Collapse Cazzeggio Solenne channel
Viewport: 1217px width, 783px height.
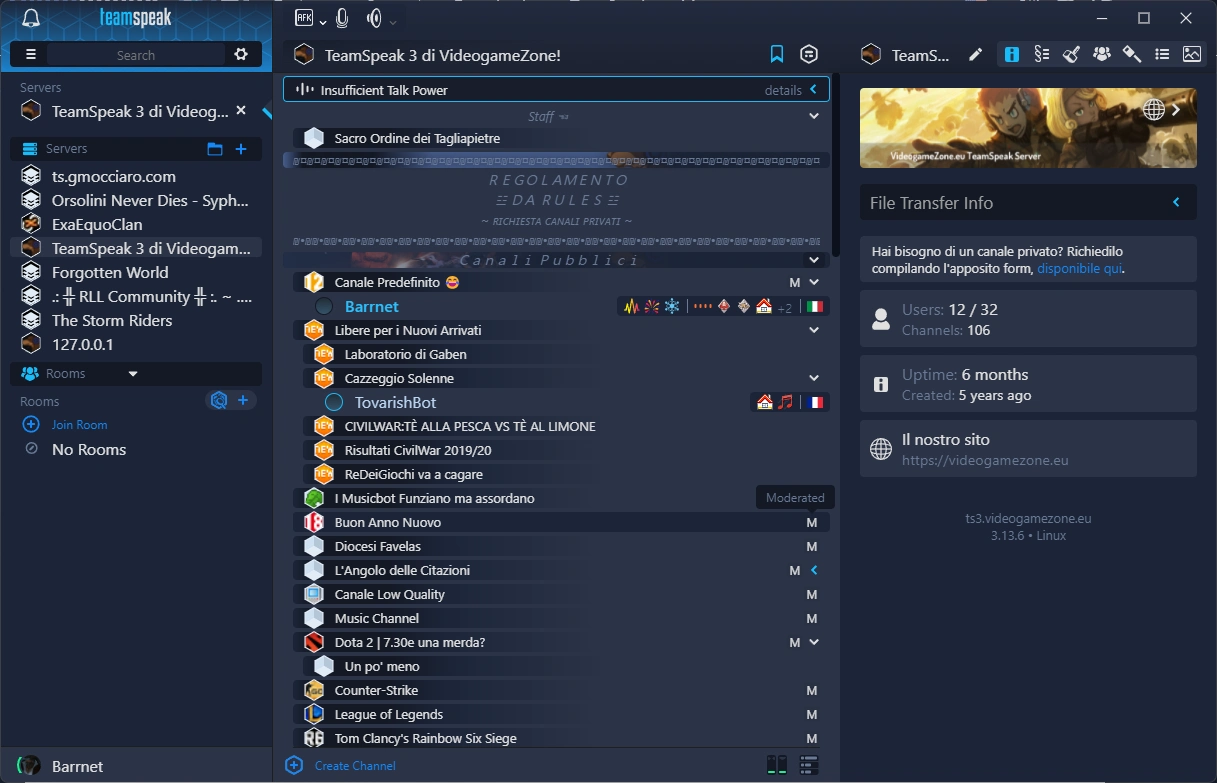(x=814, y=378)
